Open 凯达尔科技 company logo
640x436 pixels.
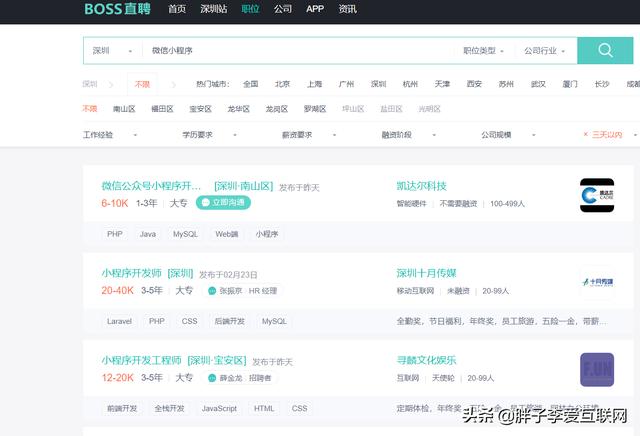pyautogui.click(x=596, y=195)
